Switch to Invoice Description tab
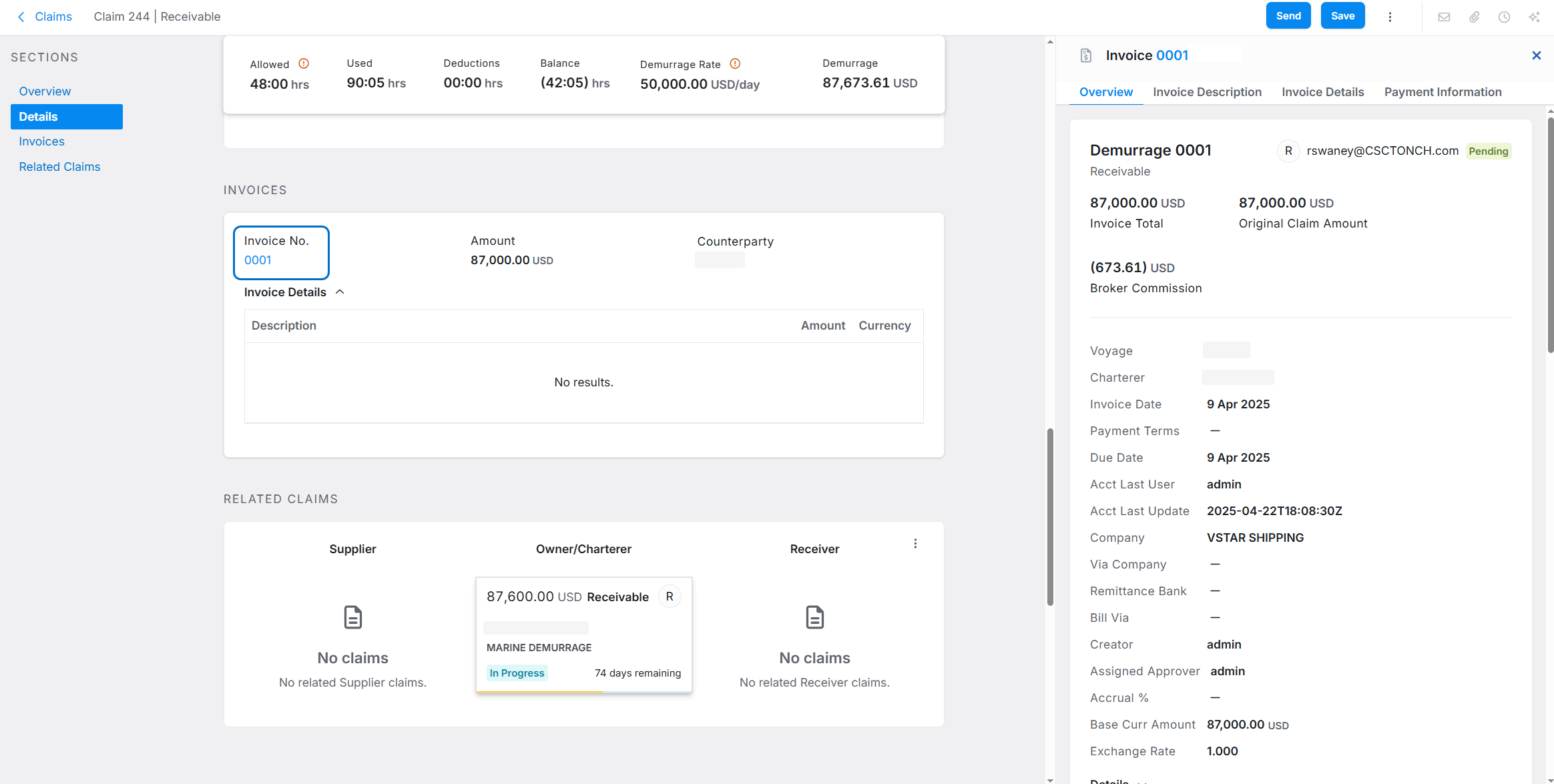1554x784 pixels. [x=1207, y=92]
